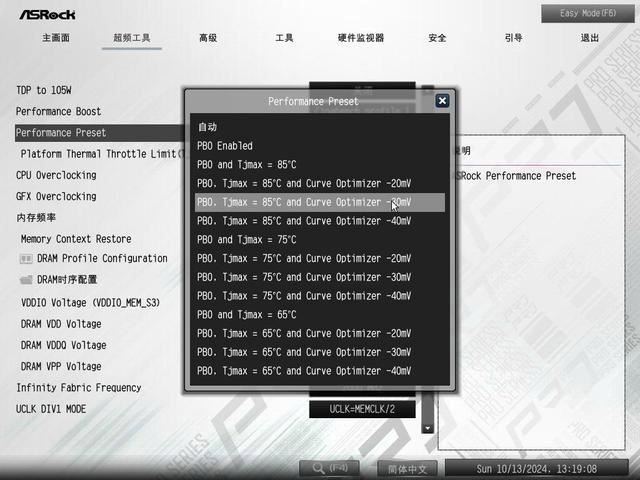Screen dimensions: 640x480
Task: Choose Tjmax 65°C Curve Optimizer -40mV
Action: [x=320, y=371]
